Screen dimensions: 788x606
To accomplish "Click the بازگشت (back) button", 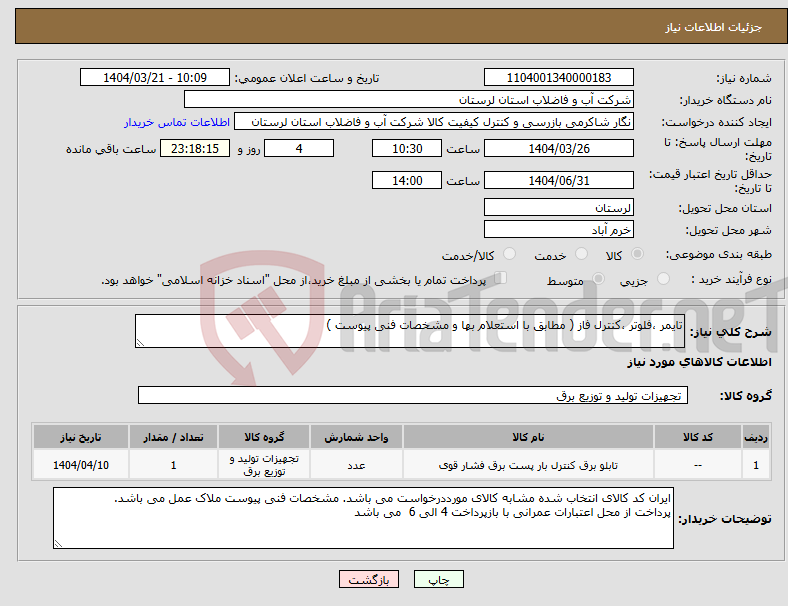I will click(x=369, y=579).
